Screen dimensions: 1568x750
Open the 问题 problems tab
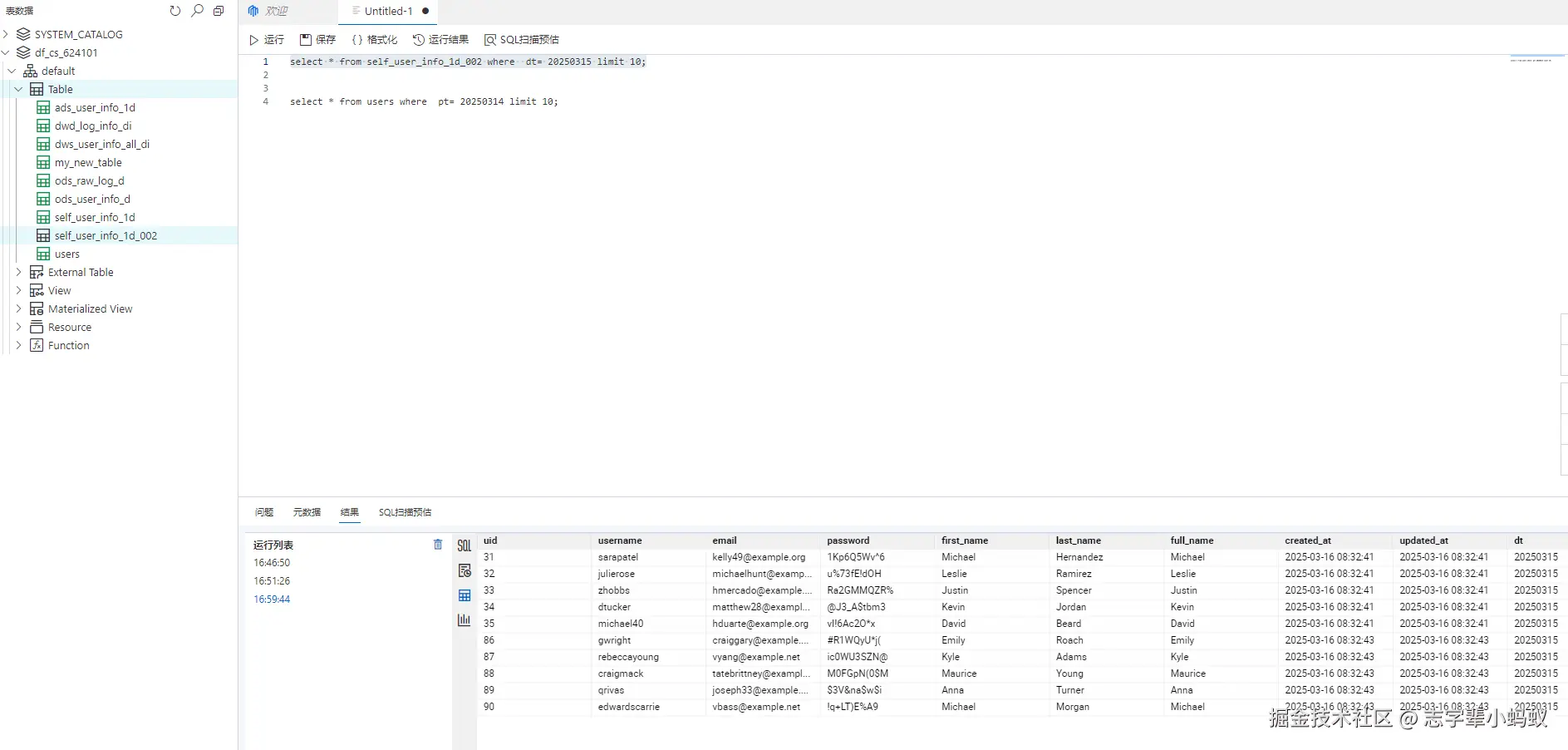pos(264,512)
